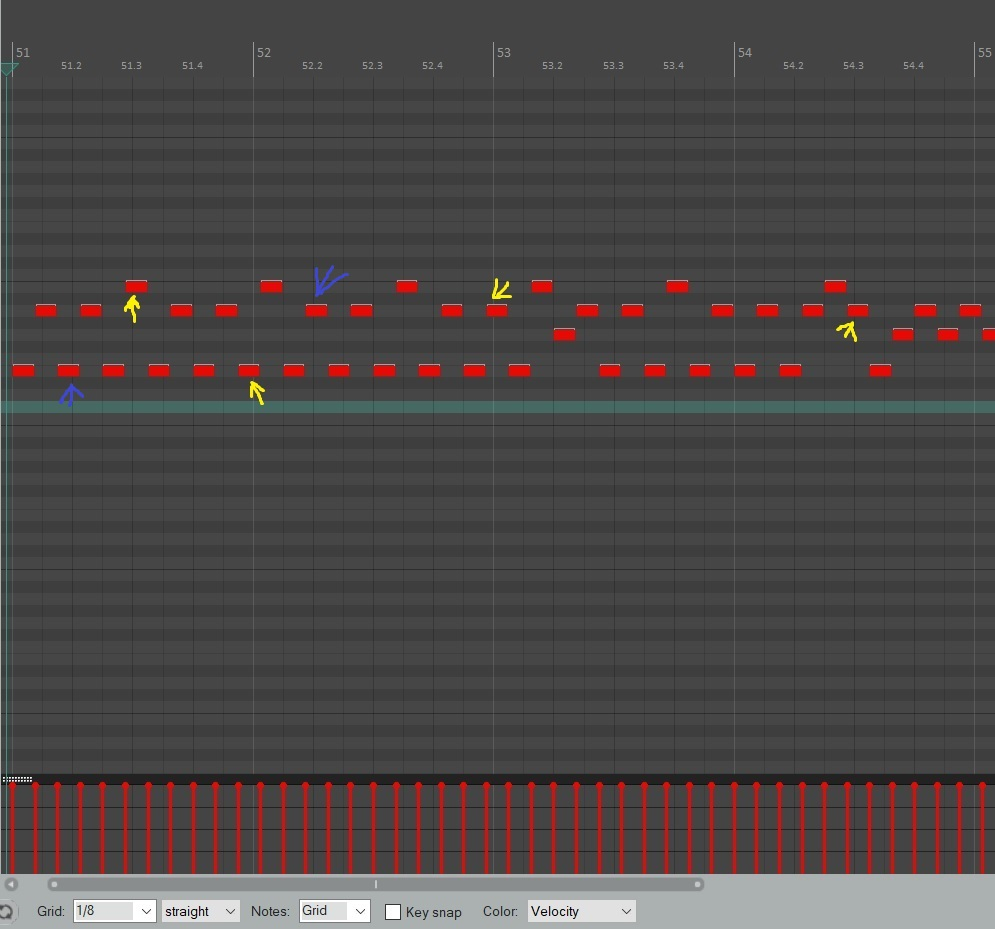
Task: Enable the Key snap checkbox
Action: click(393, 912)
